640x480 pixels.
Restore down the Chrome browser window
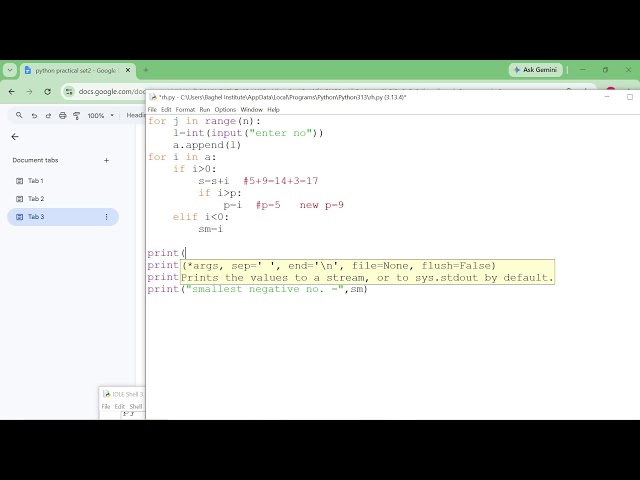coord(605,70)
